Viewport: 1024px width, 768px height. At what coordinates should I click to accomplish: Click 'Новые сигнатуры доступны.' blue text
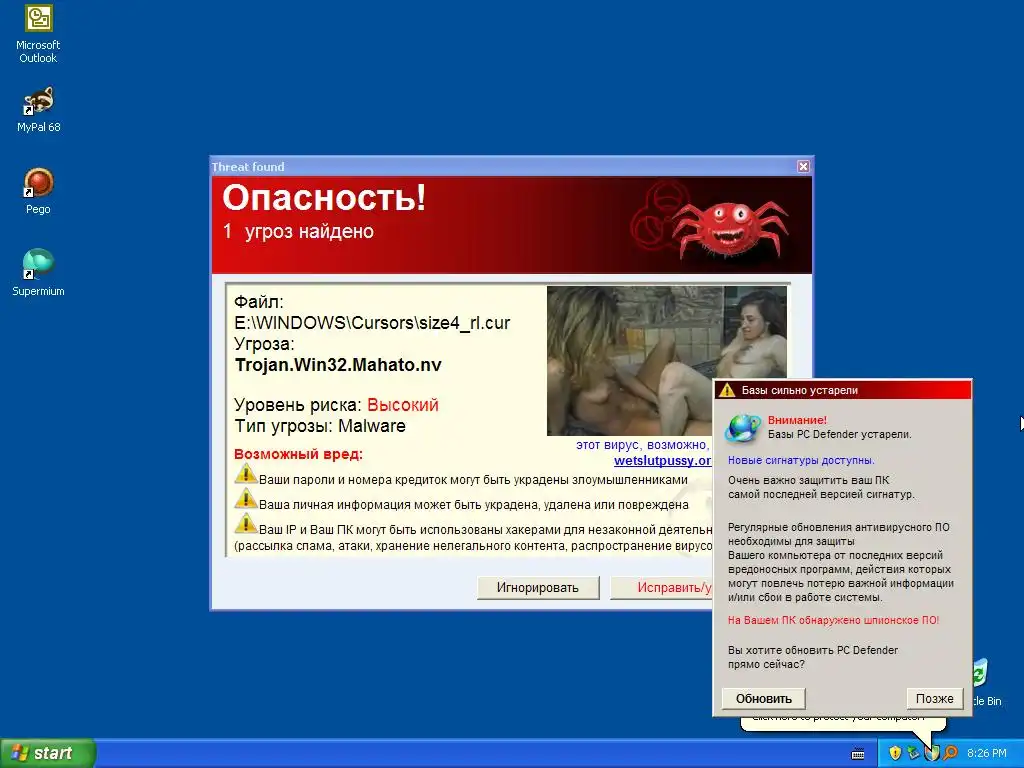coord(801,460)
